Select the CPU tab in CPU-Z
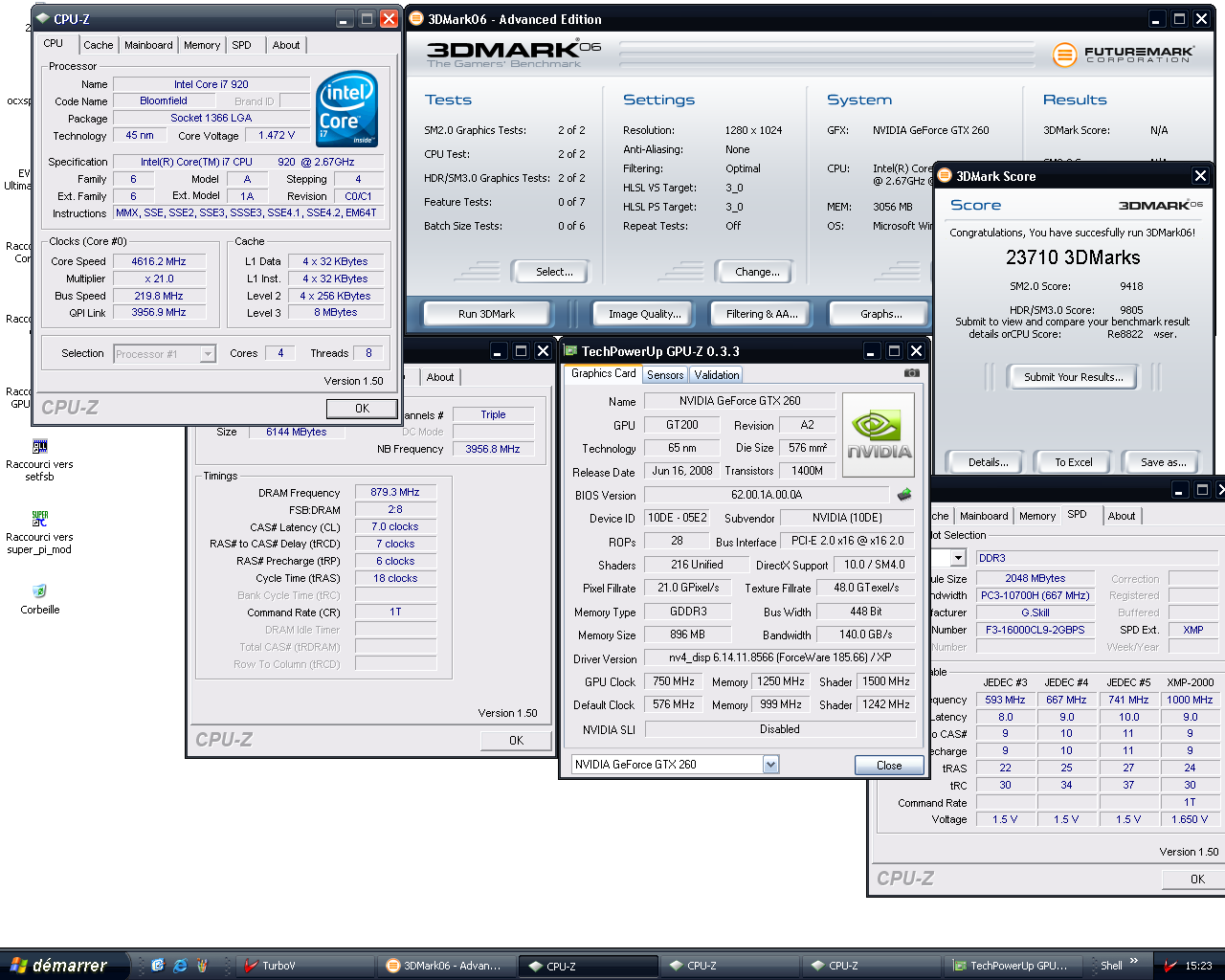The width and height of the screenshot is (1225, 980). tap(54, 43)
